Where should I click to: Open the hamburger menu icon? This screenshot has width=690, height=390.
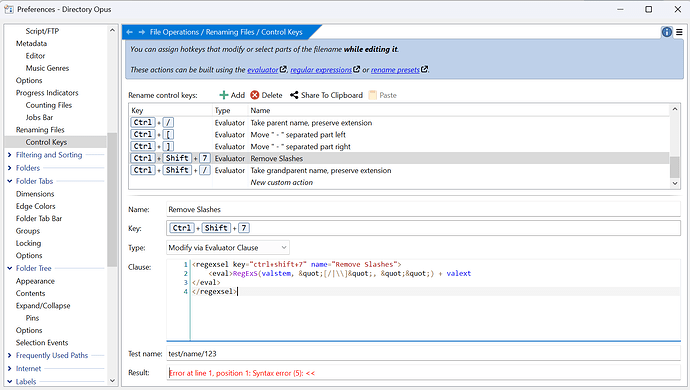(679, 32)
